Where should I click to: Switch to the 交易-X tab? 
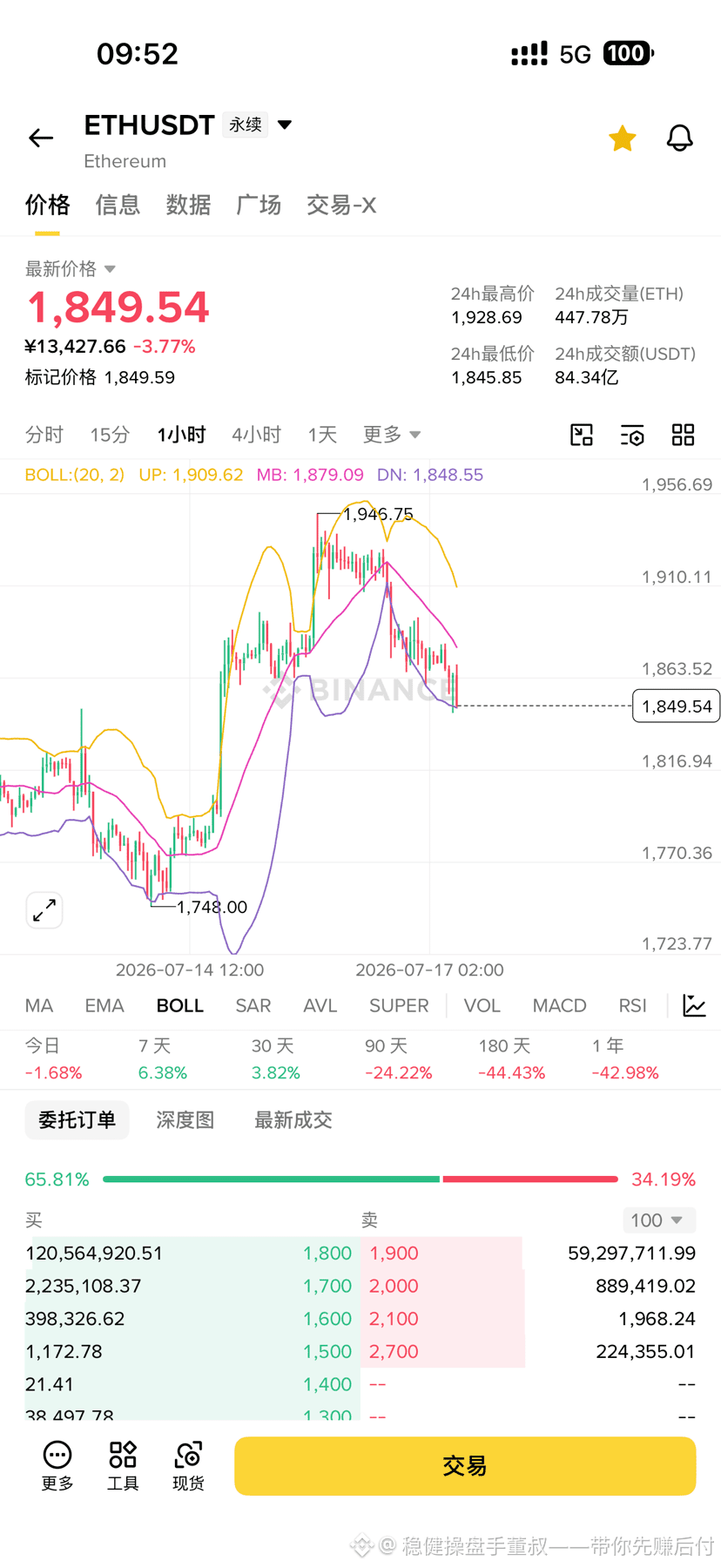point(341,205)
